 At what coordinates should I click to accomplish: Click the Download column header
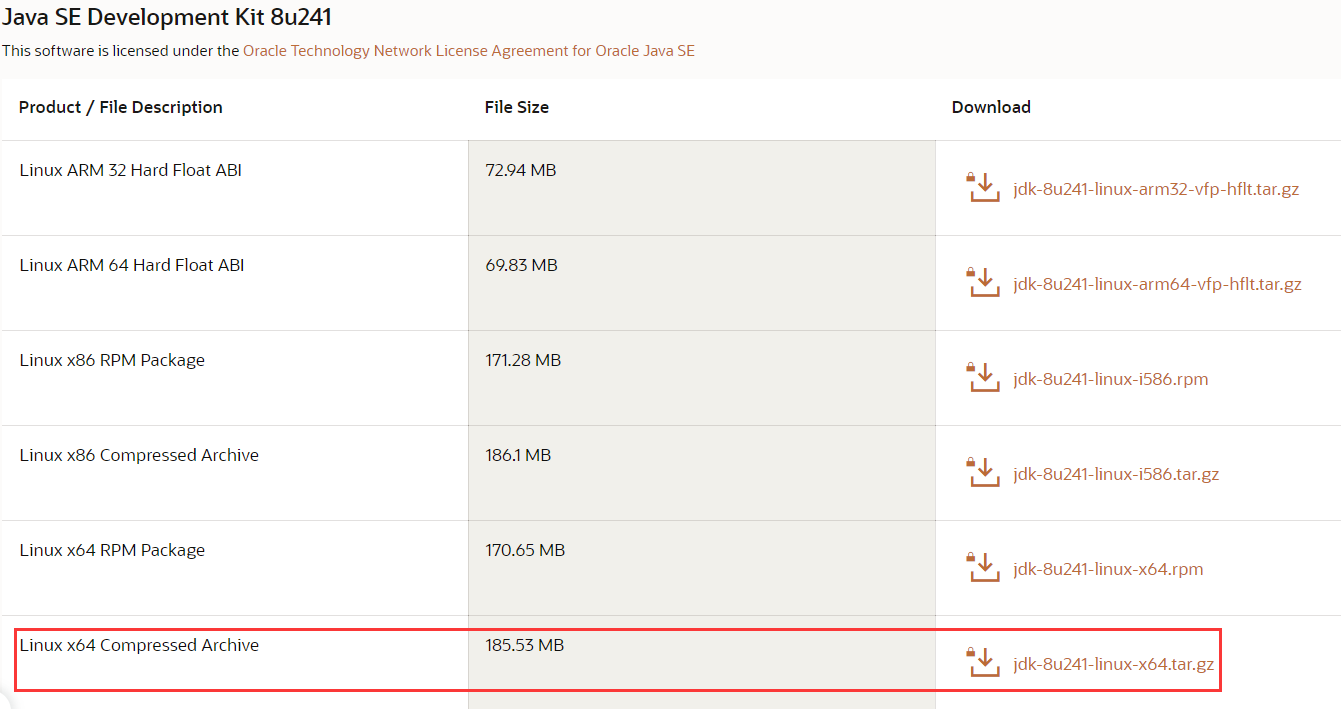[x=991, y=107]
